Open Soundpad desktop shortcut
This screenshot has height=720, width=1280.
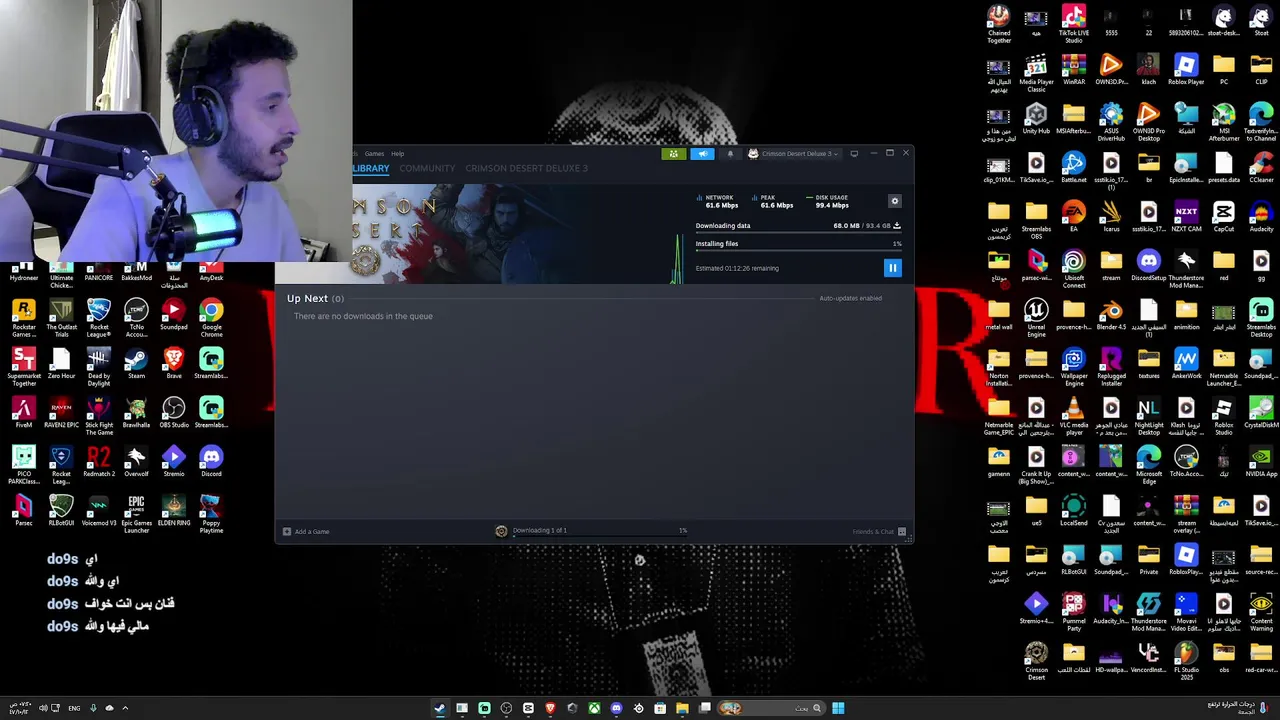174,314
